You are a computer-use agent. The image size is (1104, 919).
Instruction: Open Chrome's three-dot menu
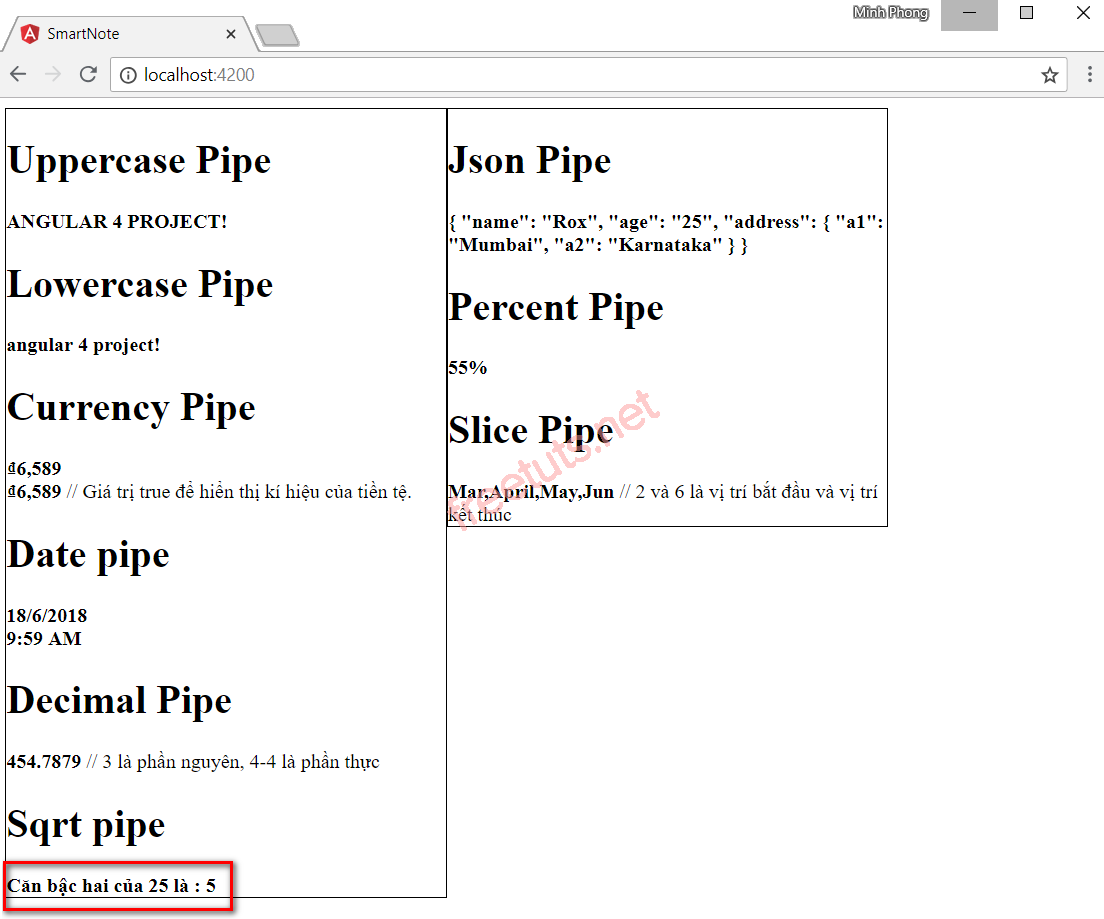point(1090,74)
